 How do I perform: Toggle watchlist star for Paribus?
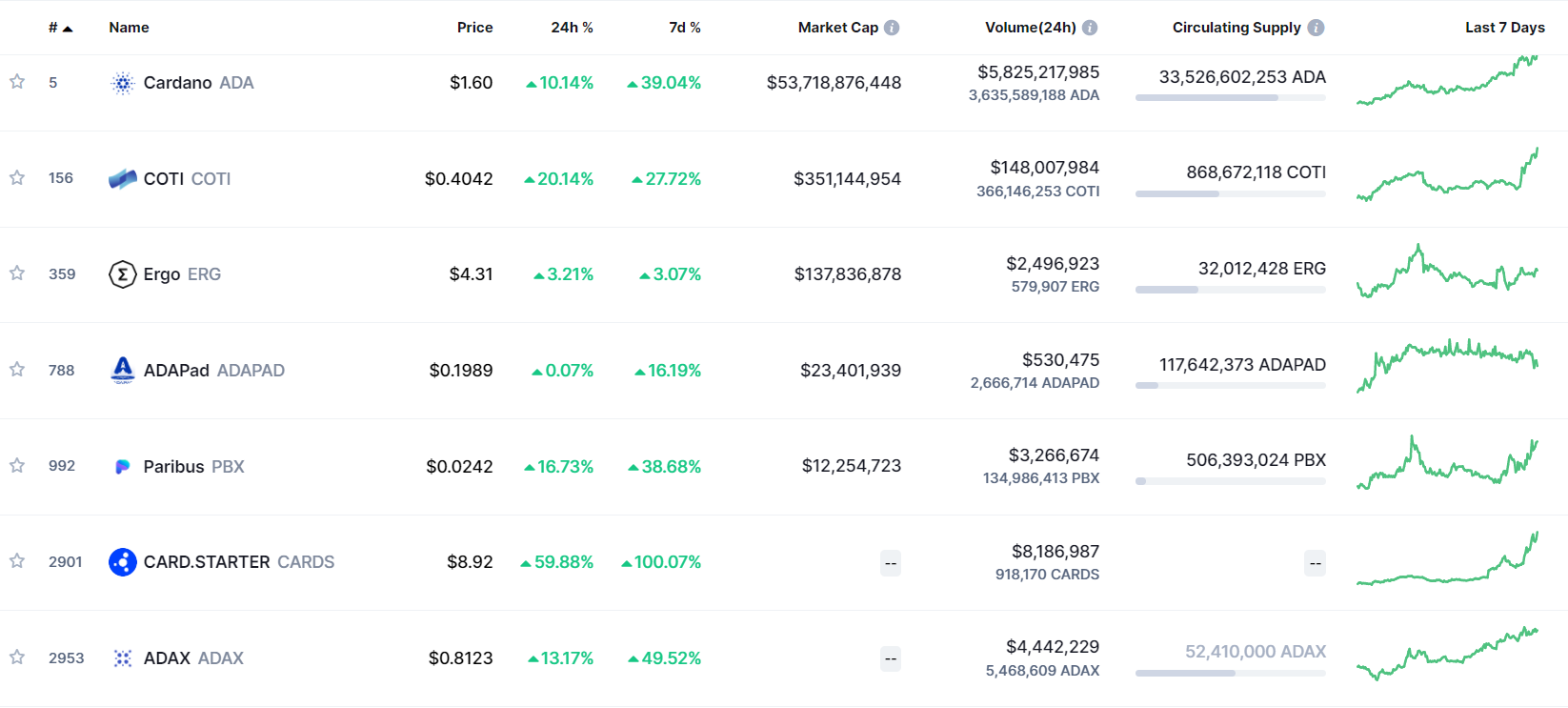17,466
